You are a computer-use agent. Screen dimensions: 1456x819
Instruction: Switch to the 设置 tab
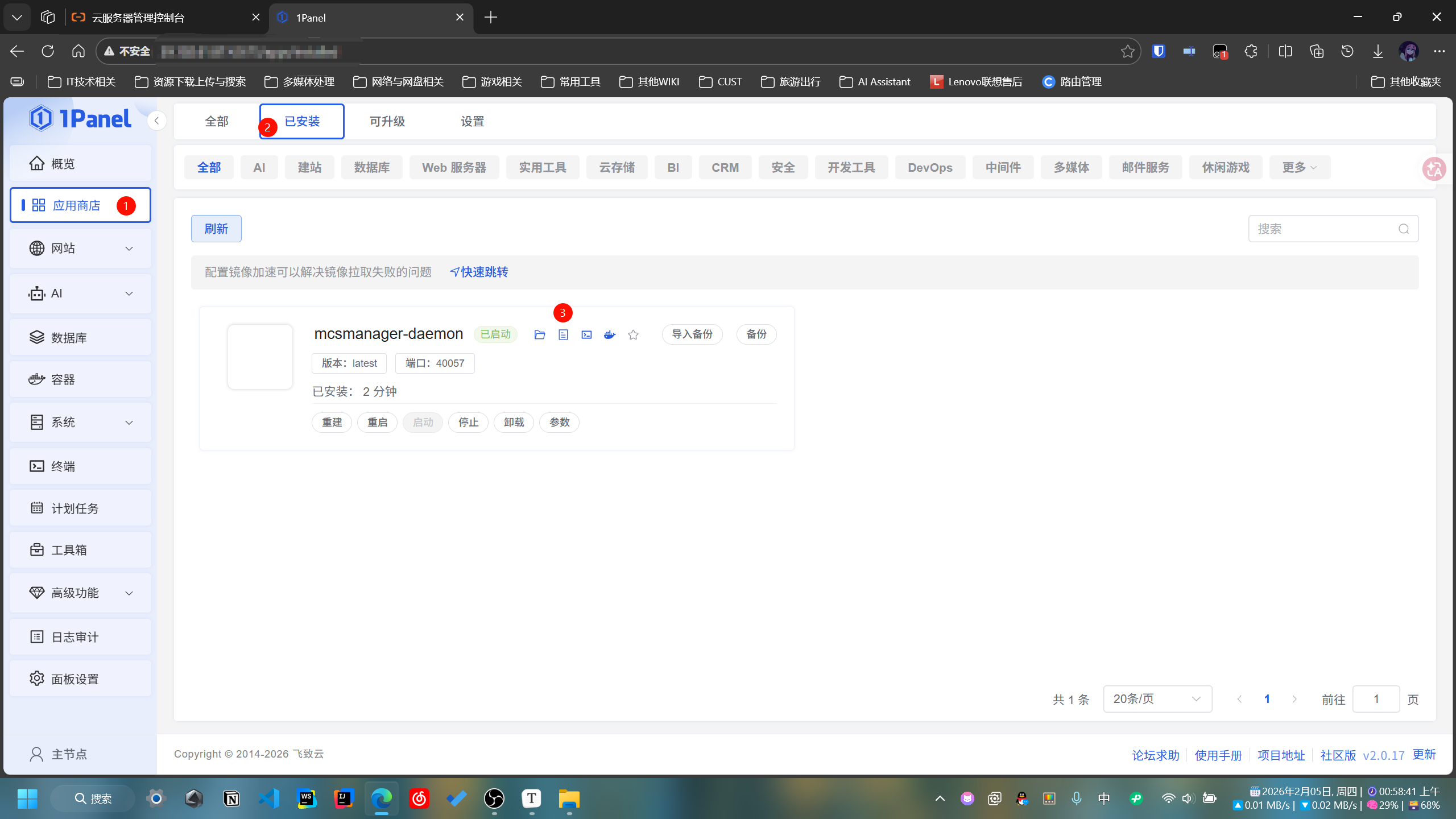472,121
